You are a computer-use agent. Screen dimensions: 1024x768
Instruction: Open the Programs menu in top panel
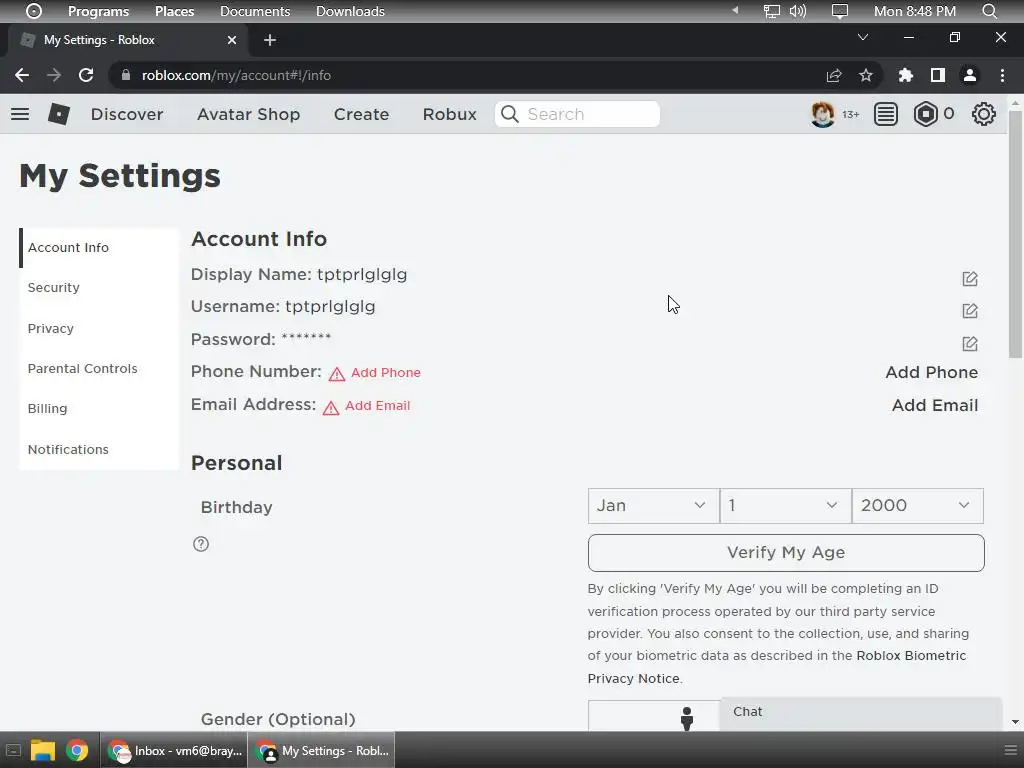click(99, 11)
